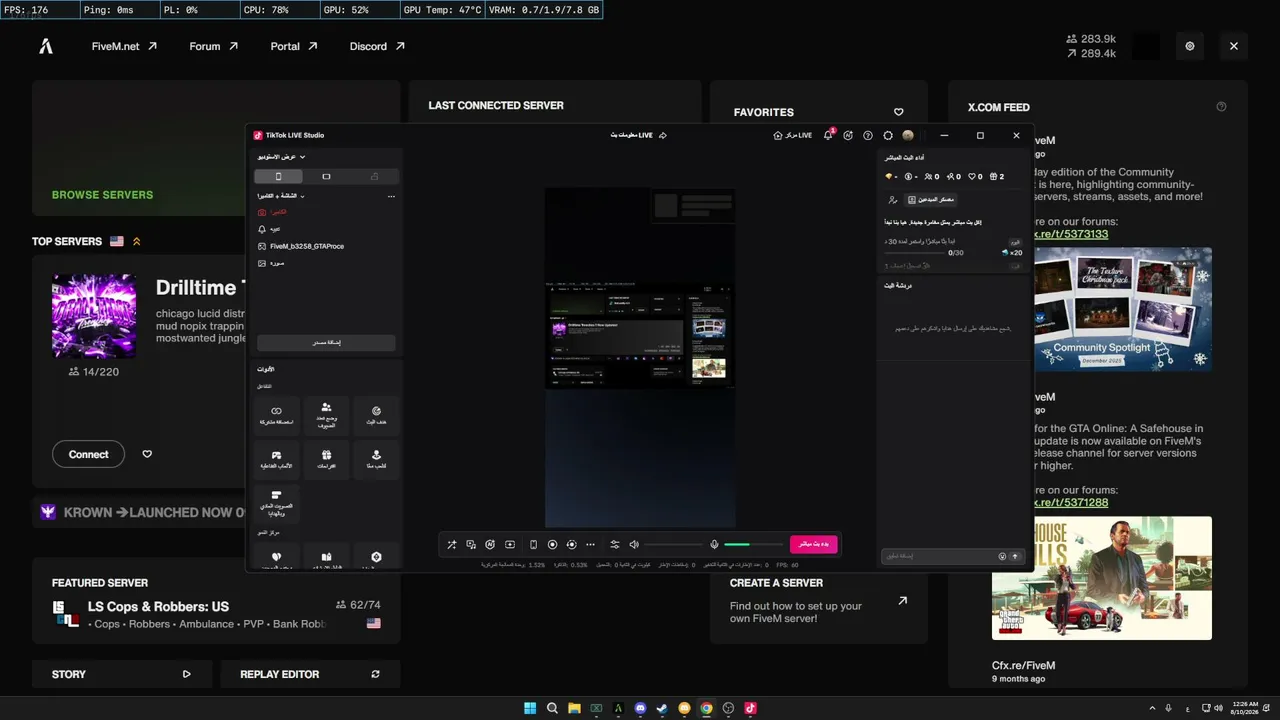Click the share arrow beside LIVE info title
1280x720 pixels.
pos(662,135)
